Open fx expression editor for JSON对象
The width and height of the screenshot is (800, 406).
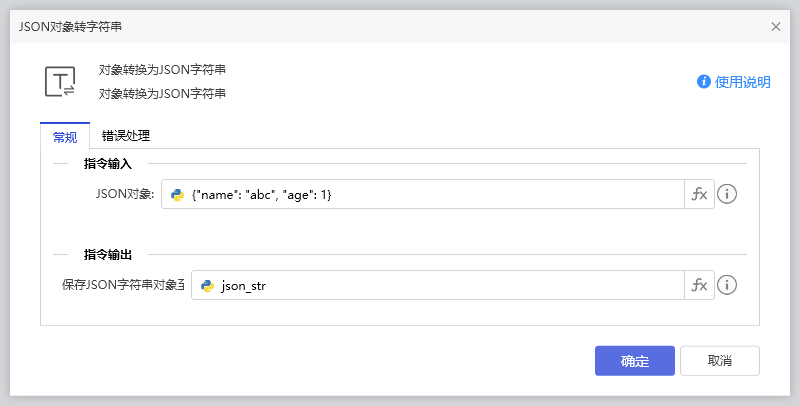(699, 195)
